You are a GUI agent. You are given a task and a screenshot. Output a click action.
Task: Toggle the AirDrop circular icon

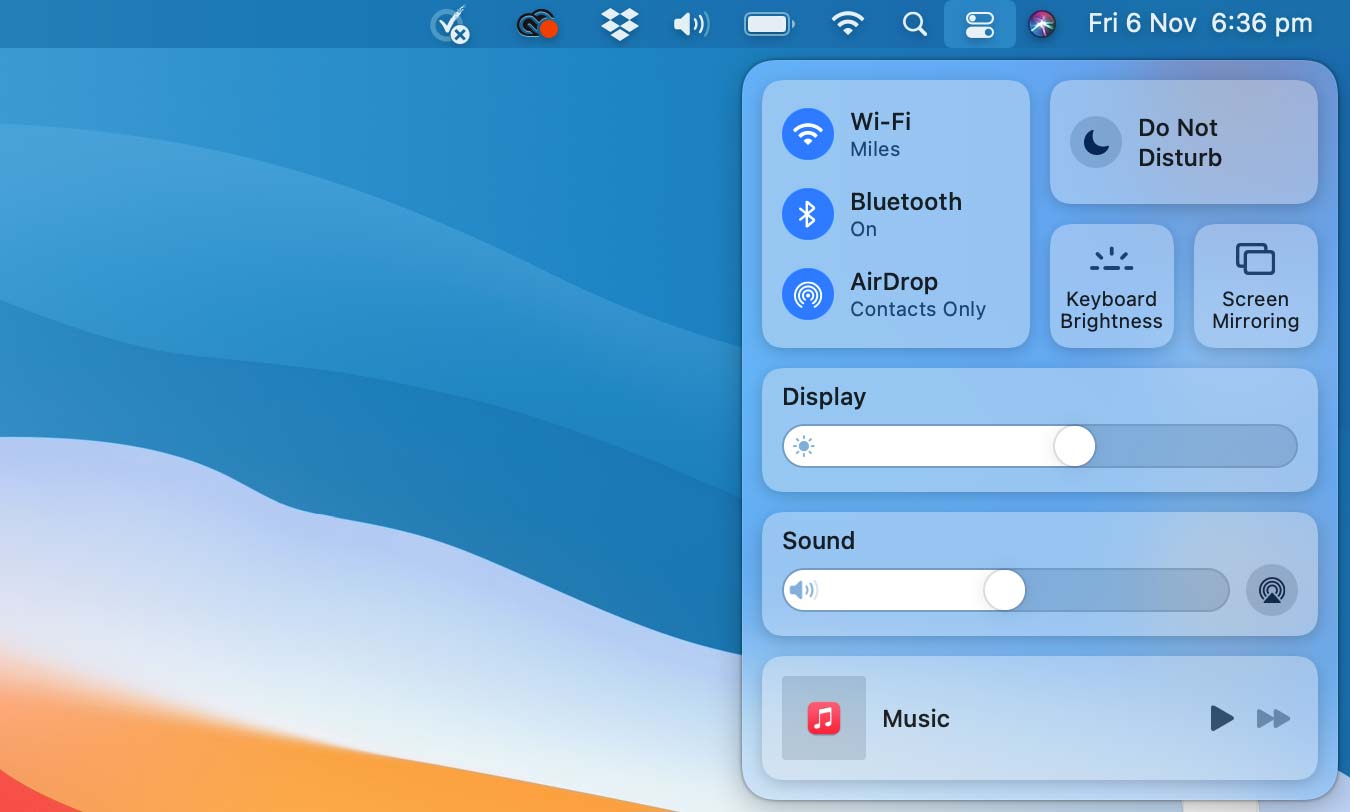tap(808, 294)
